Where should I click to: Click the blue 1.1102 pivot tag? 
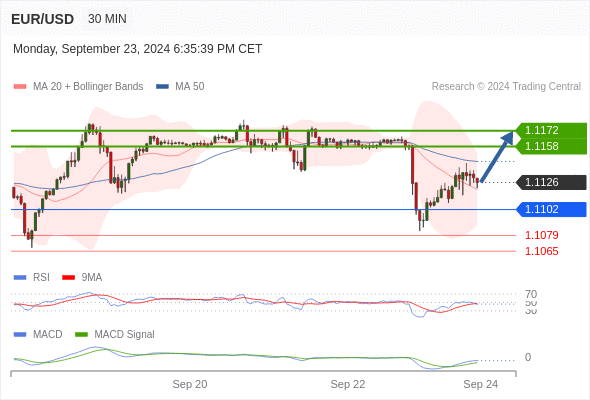[x=551, y=209]
